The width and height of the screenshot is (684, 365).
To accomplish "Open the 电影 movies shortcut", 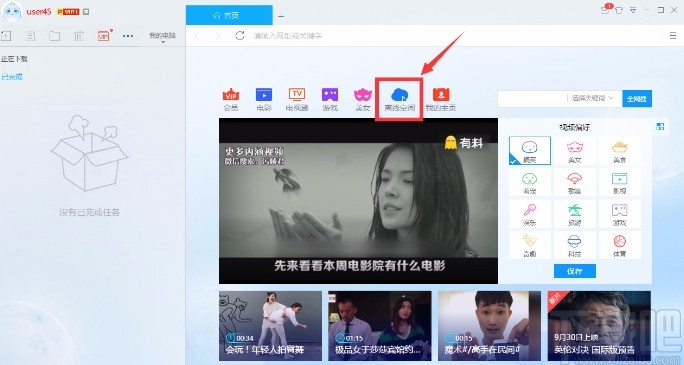I will [264, 99].
